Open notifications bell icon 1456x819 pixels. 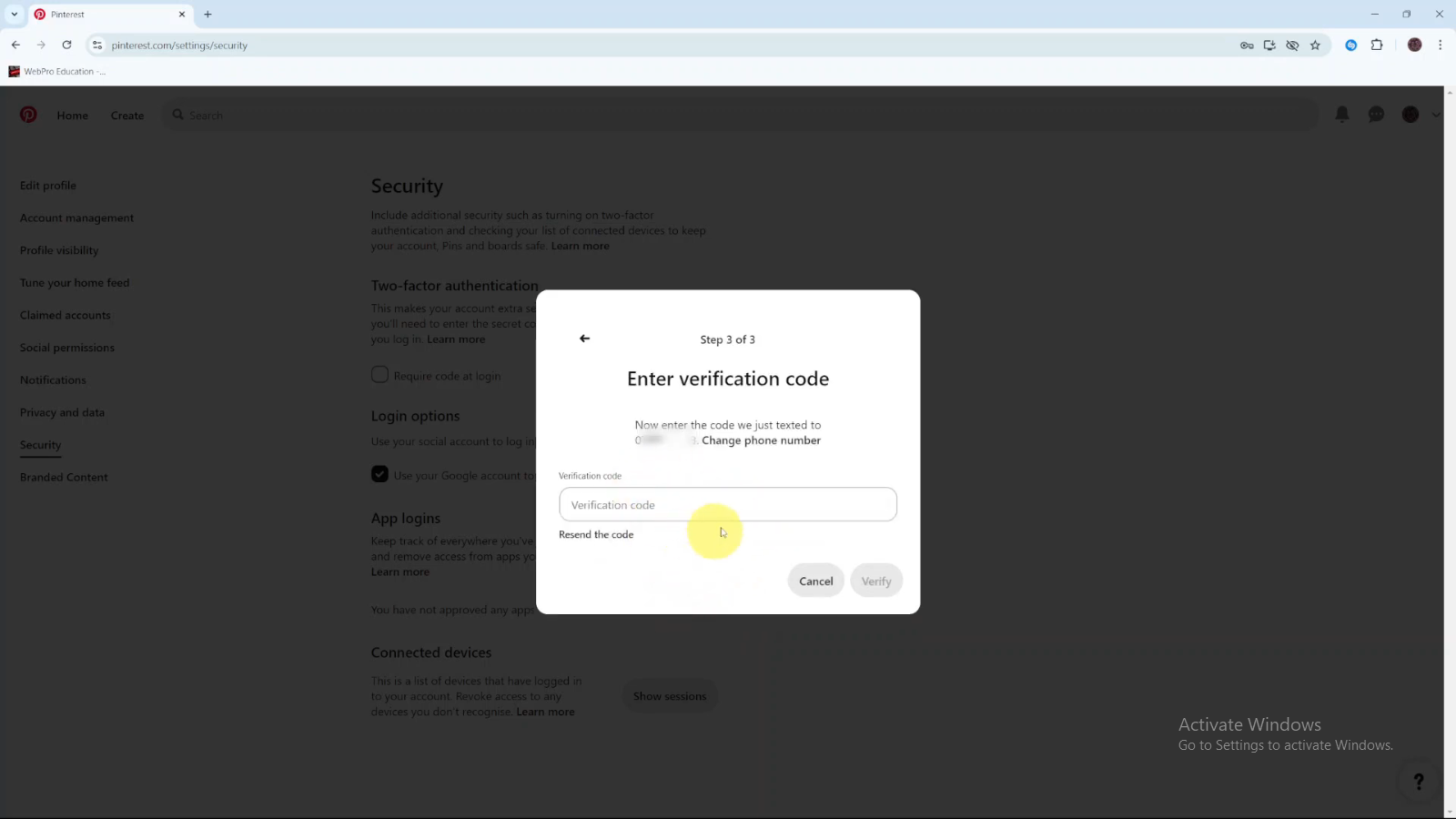click(1342, 115)
